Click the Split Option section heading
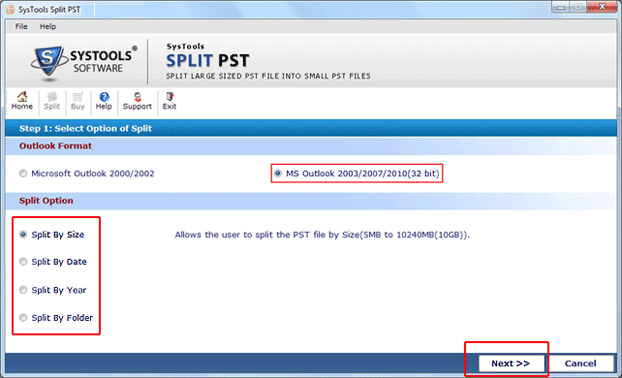Viewport: 622px width, 378px height. tap(46, 201)
